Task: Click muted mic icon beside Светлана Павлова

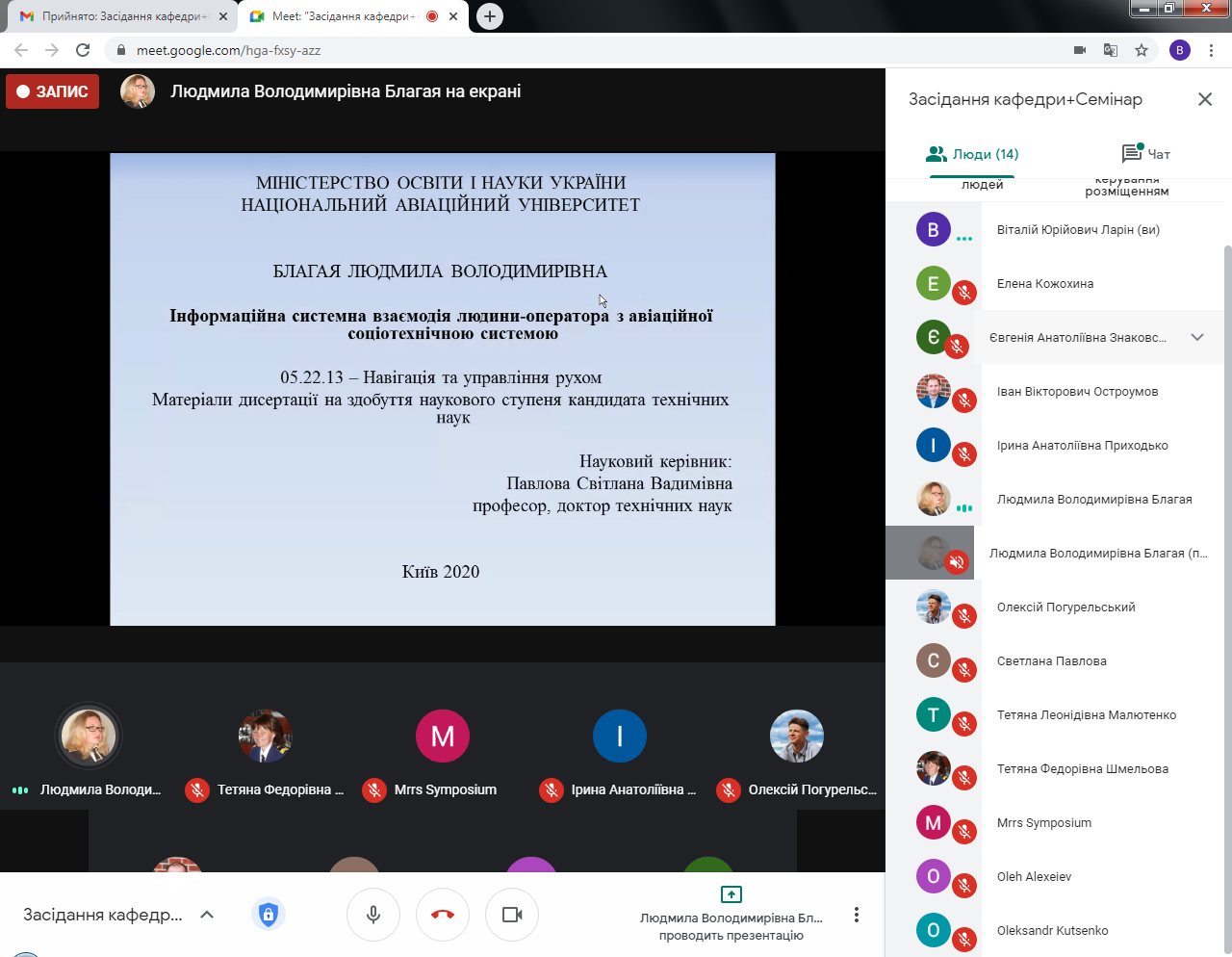Action: (x=964, y=670)
